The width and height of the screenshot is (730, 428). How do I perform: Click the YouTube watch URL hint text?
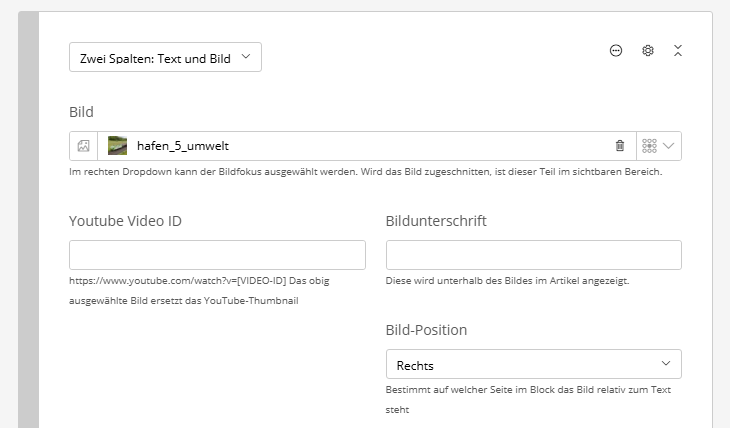click(x=198, y=281)
